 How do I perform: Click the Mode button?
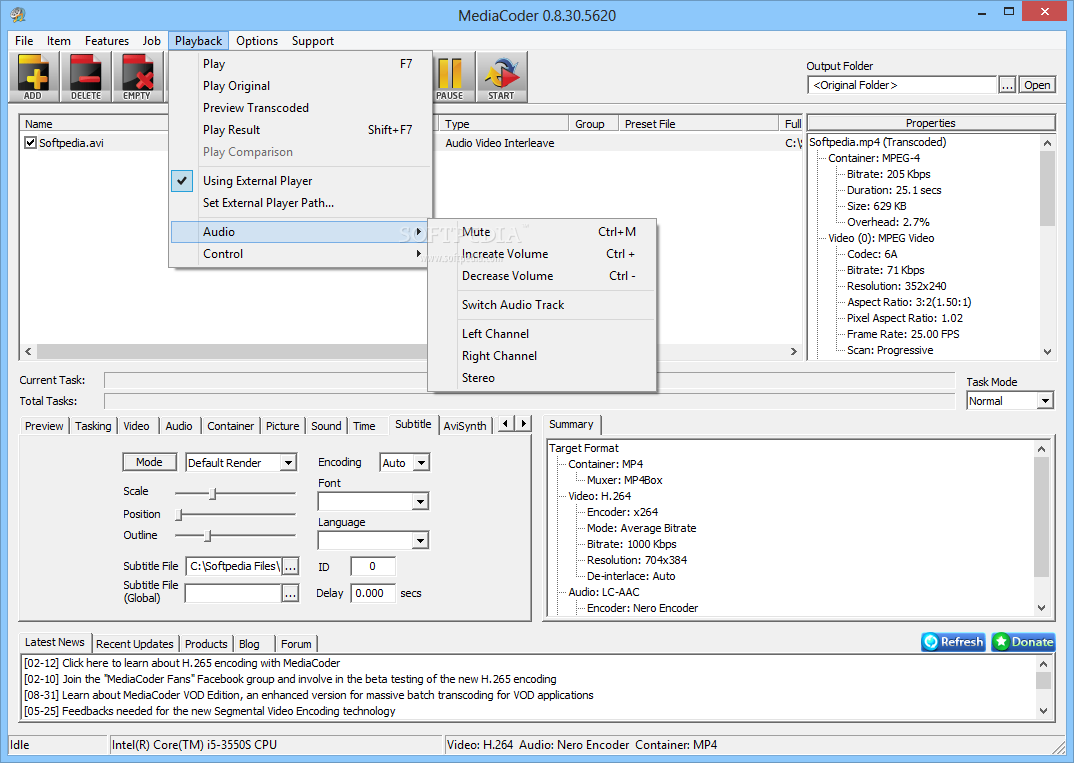click(x=149, y=462)
